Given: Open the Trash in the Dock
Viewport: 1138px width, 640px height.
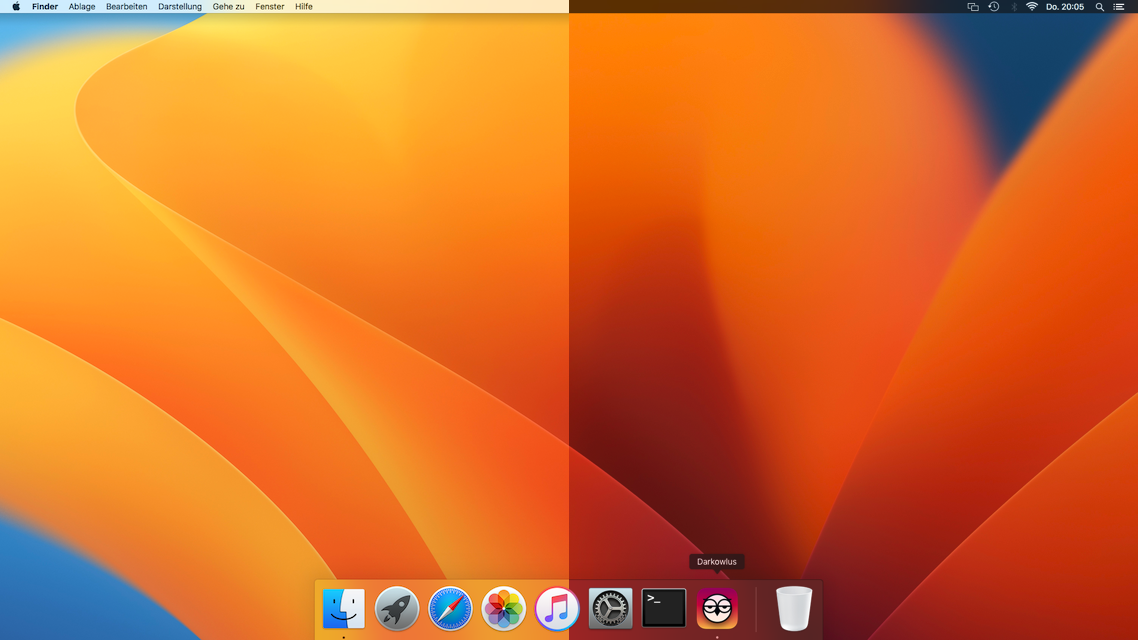Looking at the screenshot, I should [794, 608].
